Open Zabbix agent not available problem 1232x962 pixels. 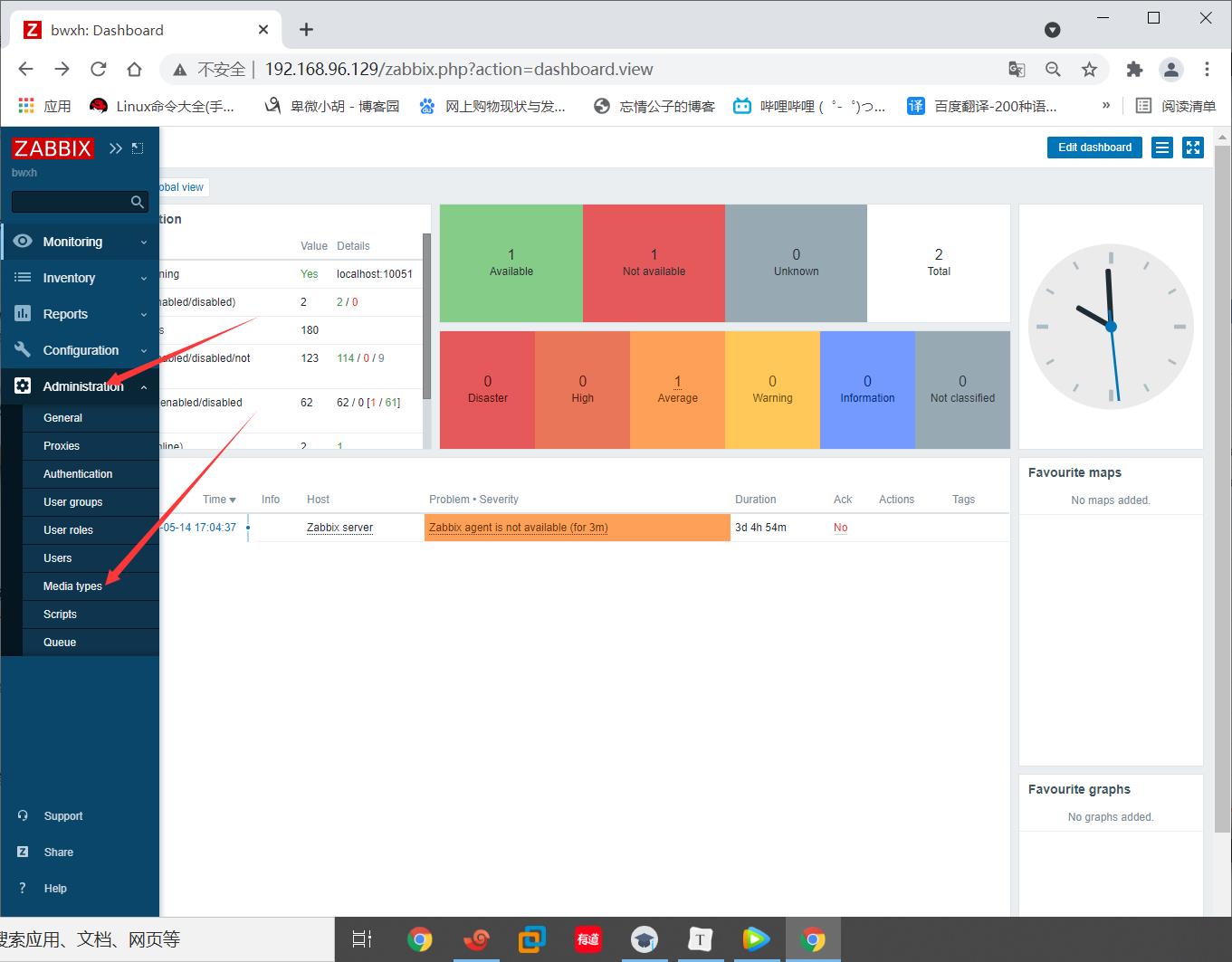click(x=518, y=528)
